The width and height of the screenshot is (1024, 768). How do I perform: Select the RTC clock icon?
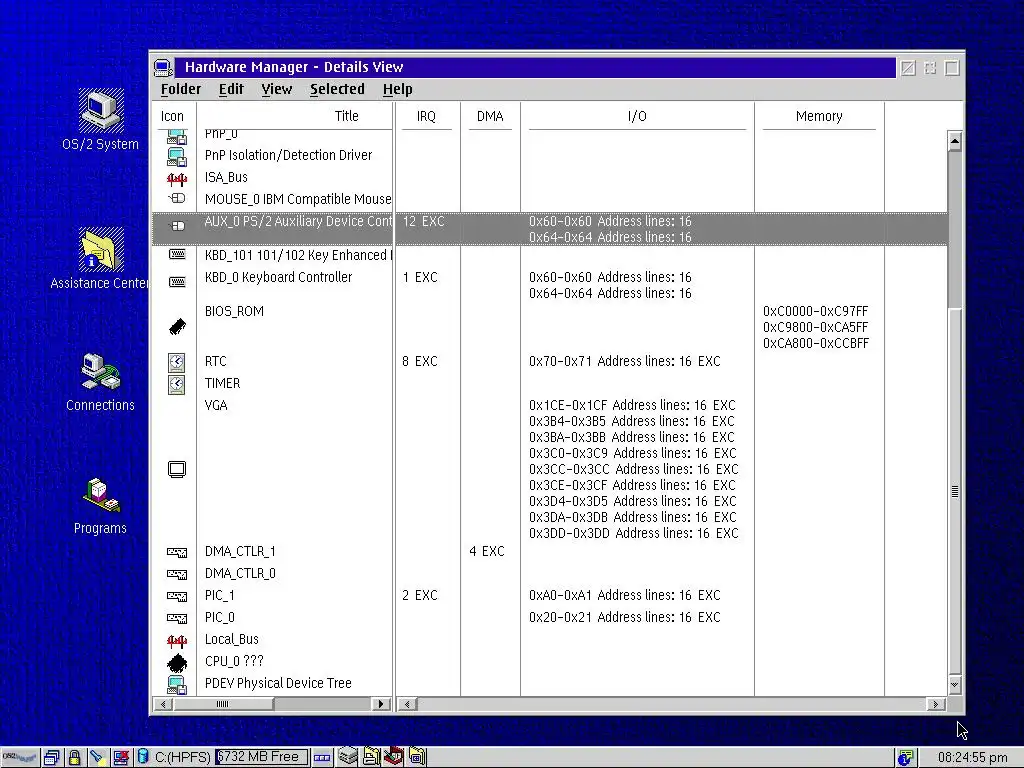(176, 362)
